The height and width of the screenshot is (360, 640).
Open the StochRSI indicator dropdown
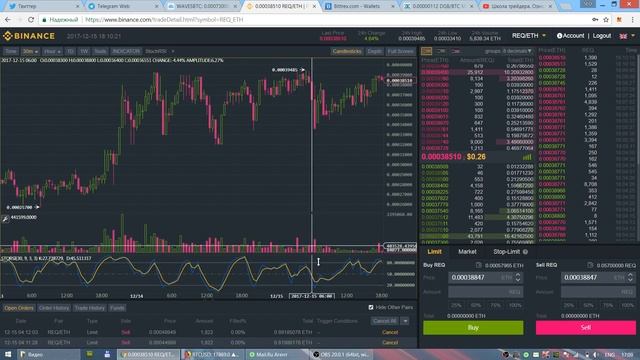pos(160,51)
